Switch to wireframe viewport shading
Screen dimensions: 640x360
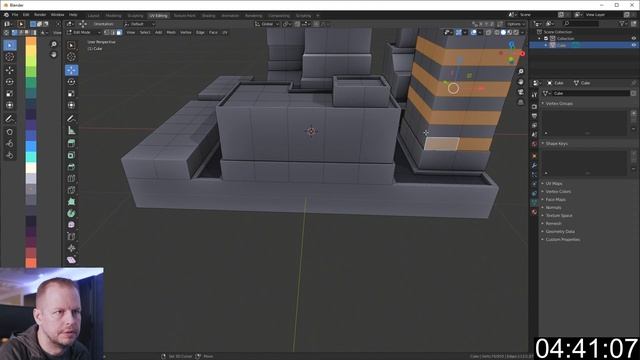click(x=497, y=32)
